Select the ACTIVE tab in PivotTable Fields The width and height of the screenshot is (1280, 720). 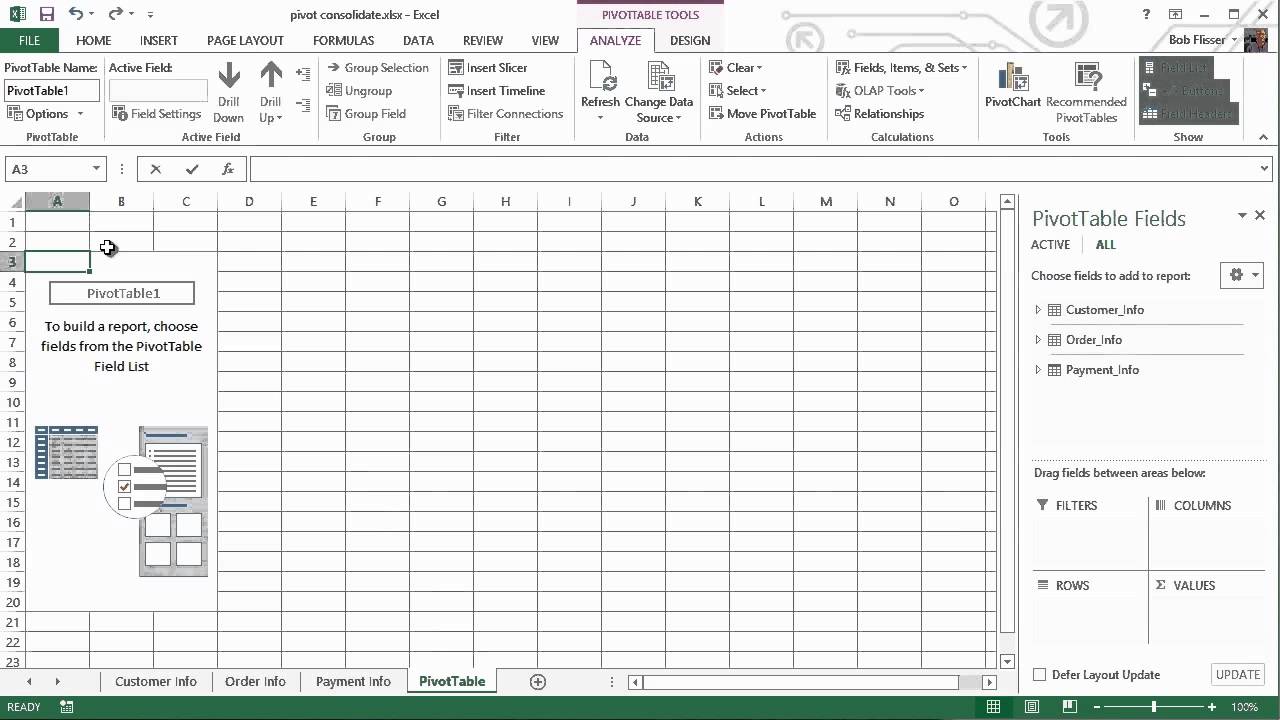point(1050,245)
